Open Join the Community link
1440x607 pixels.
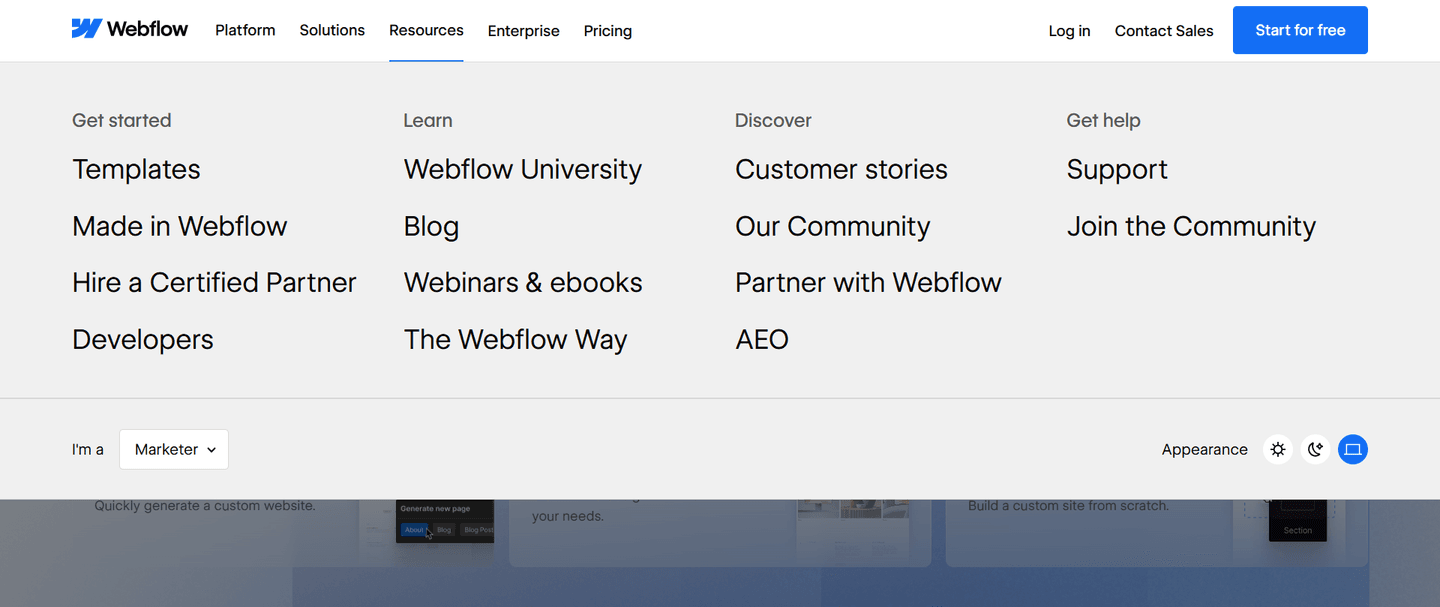[1191, 227]
